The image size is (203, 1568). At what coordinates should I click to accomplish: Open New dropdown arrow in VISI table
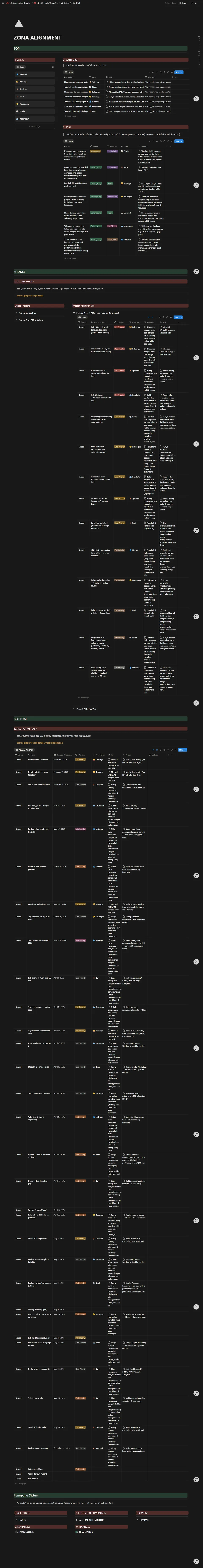pyautogui.click(x=182, y=141)
